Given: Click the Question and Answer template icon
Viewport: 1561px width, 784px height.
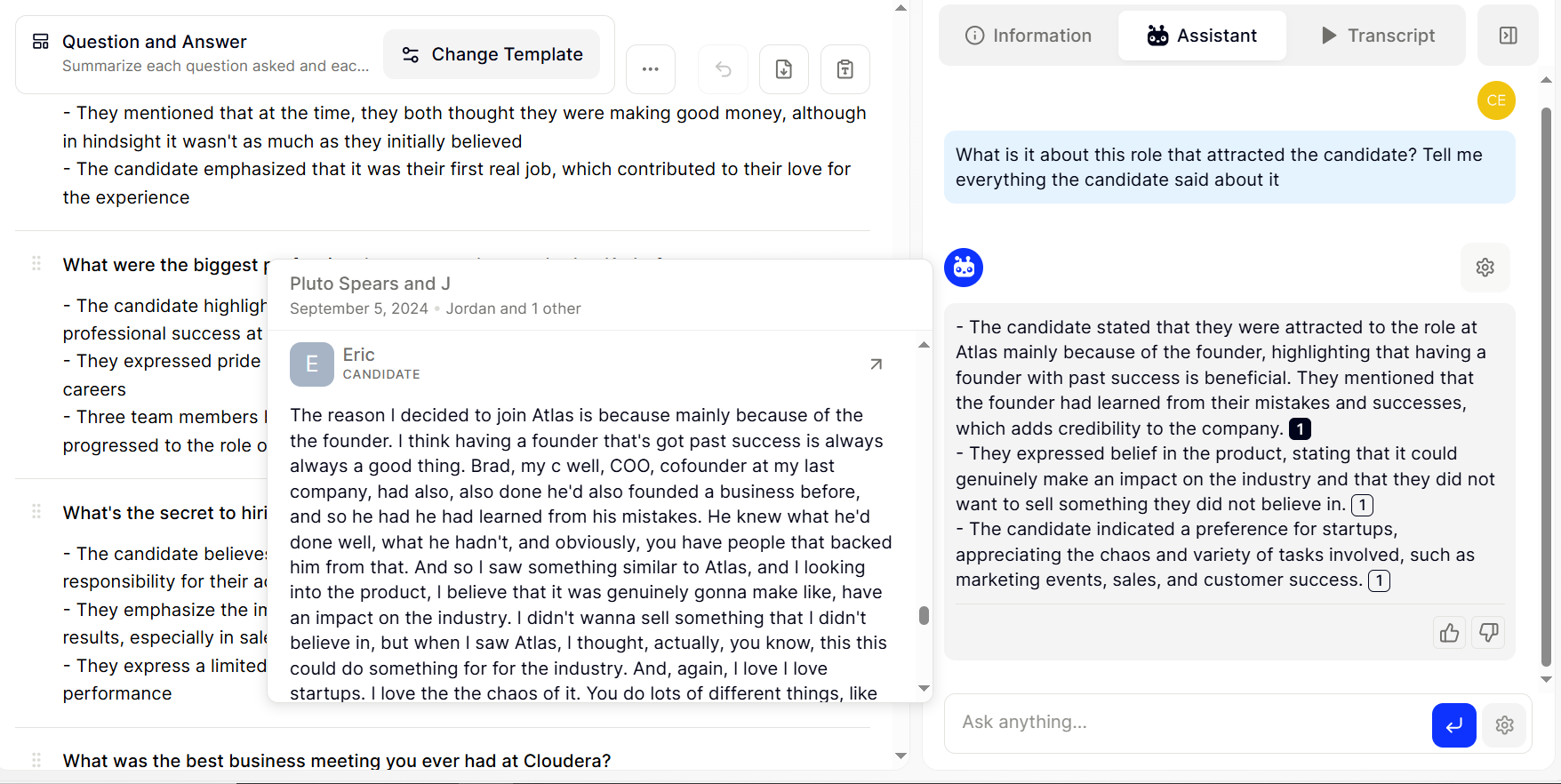Looking at the screenshot, I should point(39,41).
